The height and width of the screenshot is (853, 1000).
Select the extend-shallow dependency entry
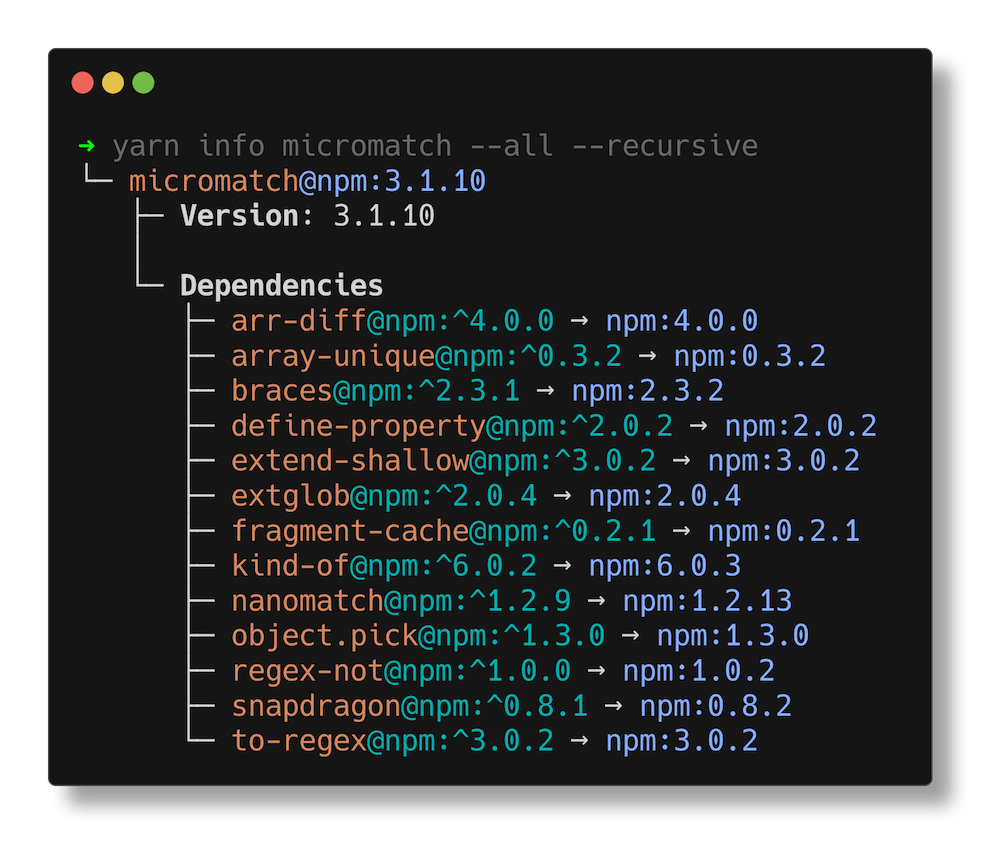click(545, 461)
